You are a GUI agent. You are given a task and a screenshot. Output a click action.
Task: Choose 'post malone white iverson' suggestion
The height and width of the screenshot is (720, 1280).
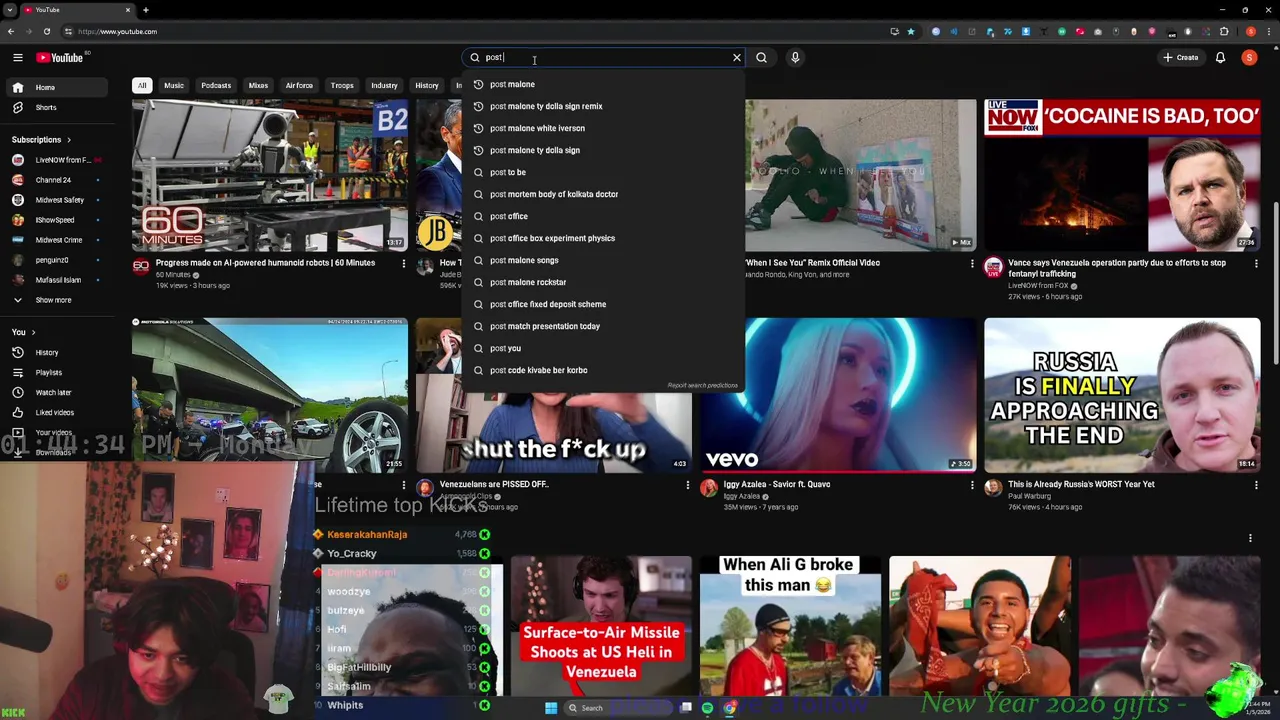pyautogui.click(x=603, y=128)
